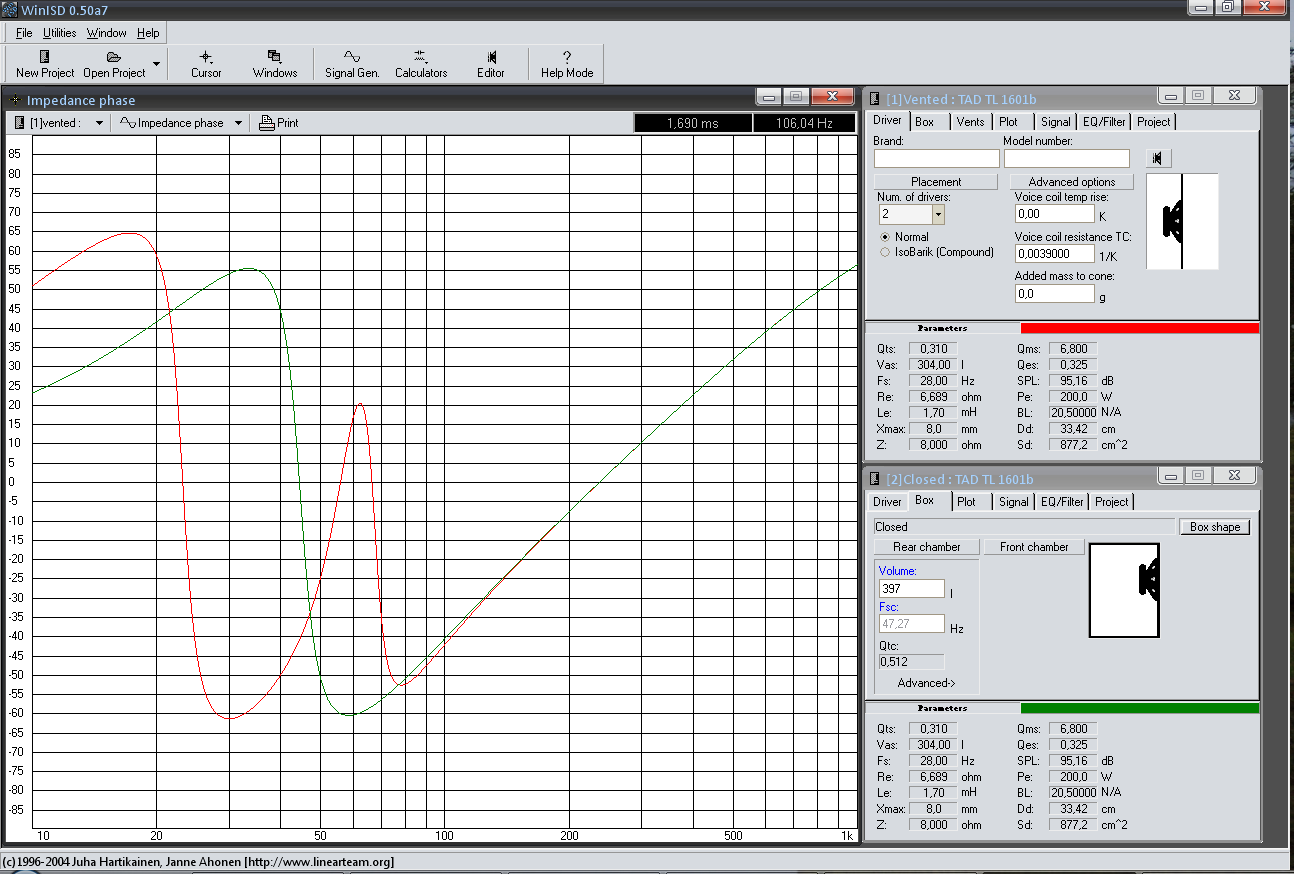Expand the Num. of drivers dropdown

coord(938,214)
